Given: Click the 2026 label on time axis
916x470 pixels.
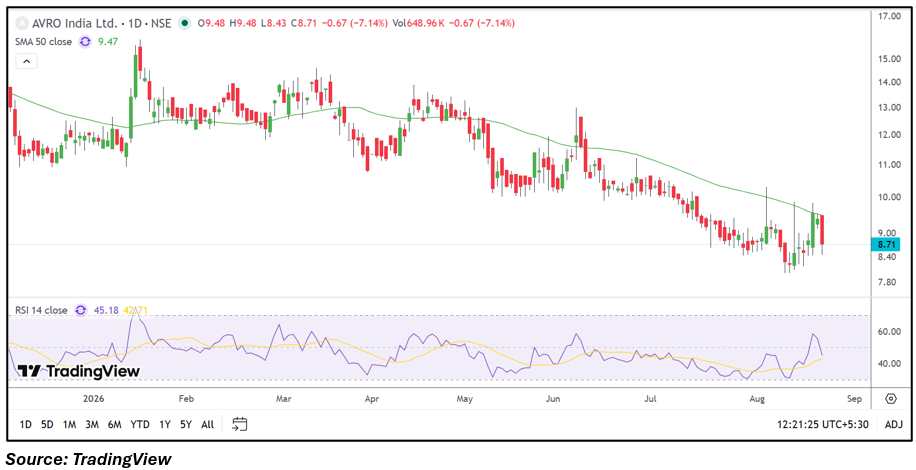Looking at the screenshot, I should tap(92, 399).
